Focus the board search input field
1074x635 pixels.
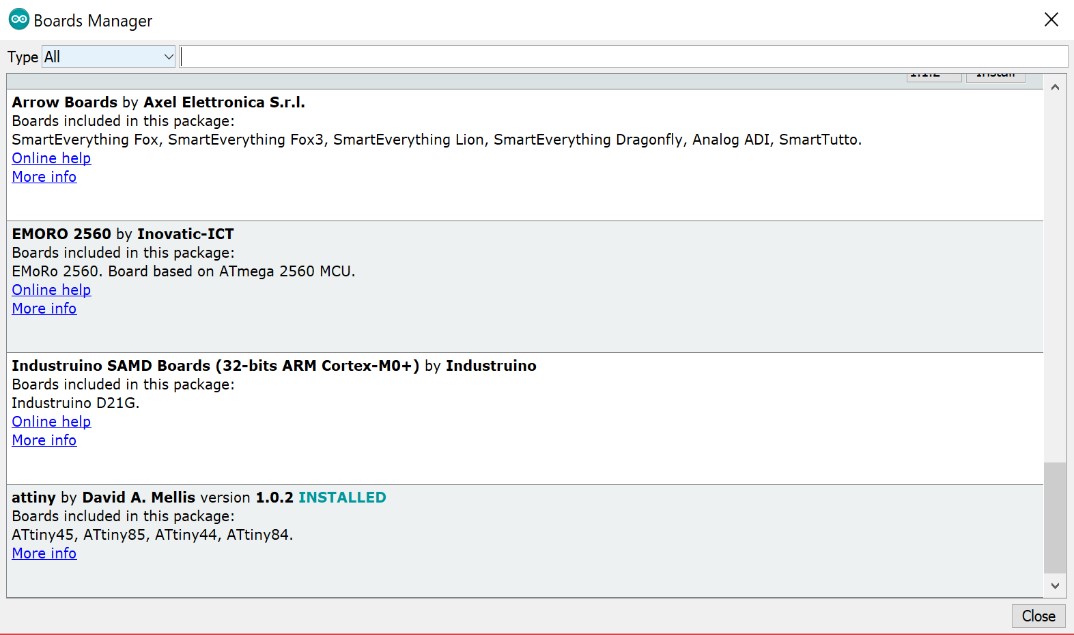pos(624,57)
